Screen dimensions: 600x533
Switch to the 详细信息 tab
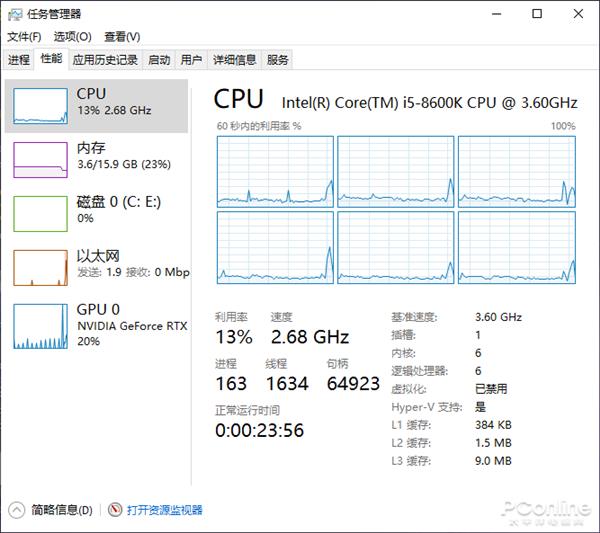tap(234, 60)
